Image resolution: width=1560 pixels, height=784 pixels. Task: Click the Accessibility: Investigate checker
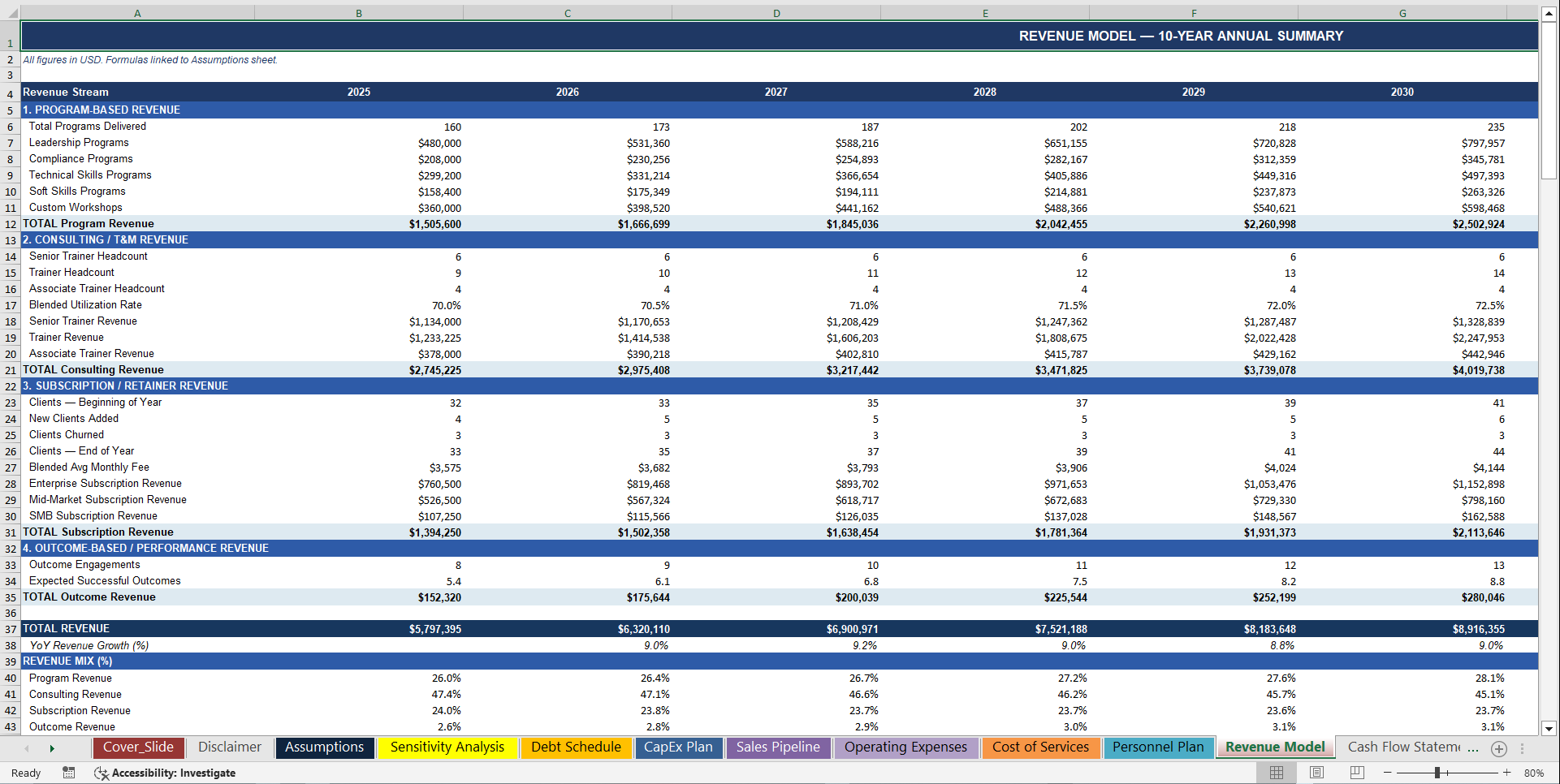pos(166,773)
